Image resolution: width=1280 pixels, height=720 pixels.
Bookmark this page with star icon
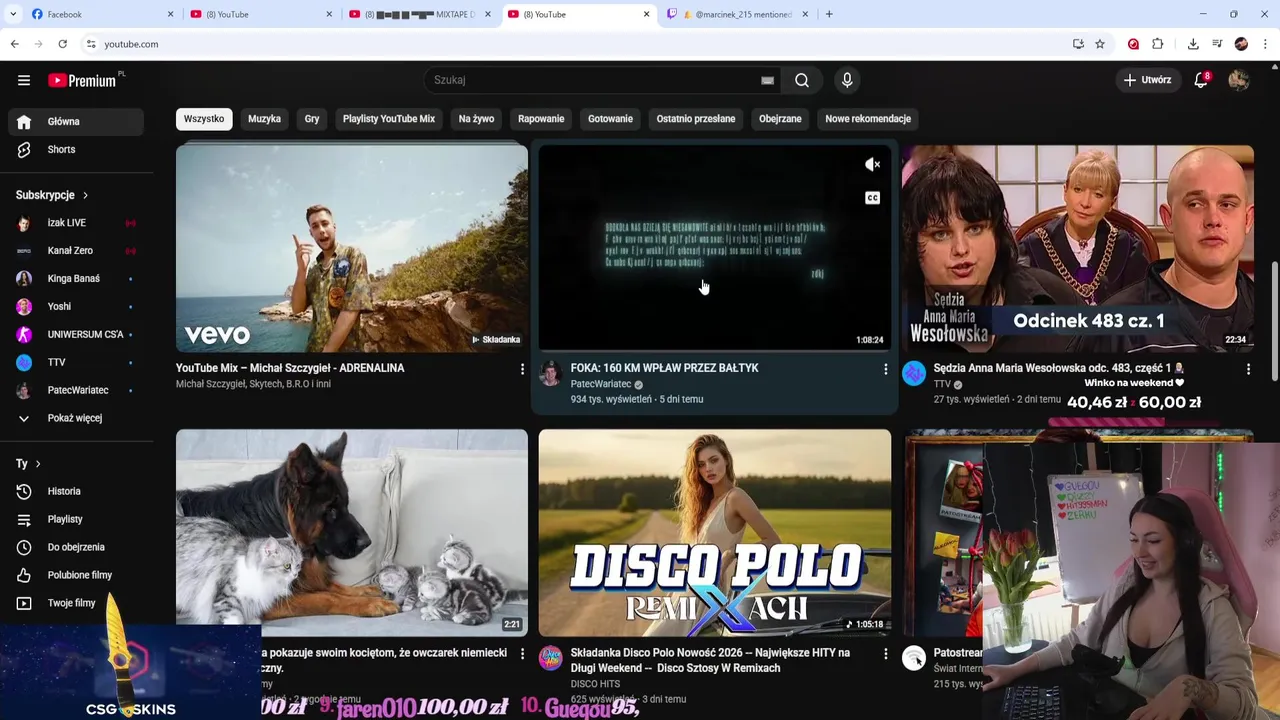(x=1100, y=44)
